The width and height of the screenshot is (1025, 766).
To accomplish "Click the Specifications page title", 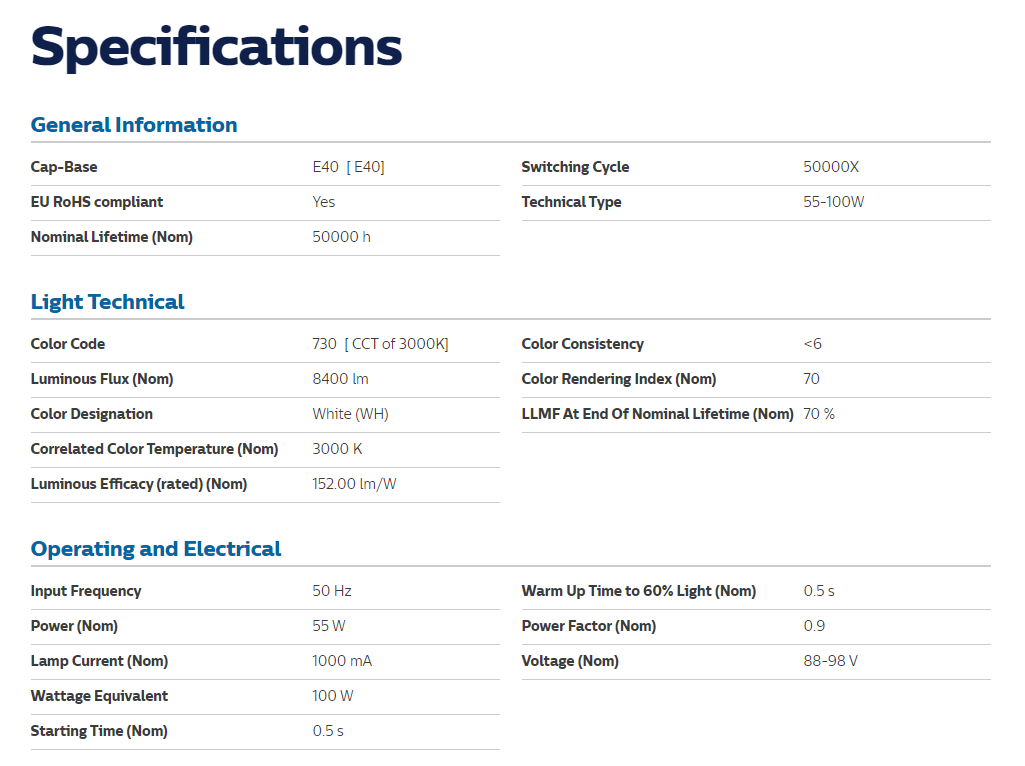I will click(216, 47).
